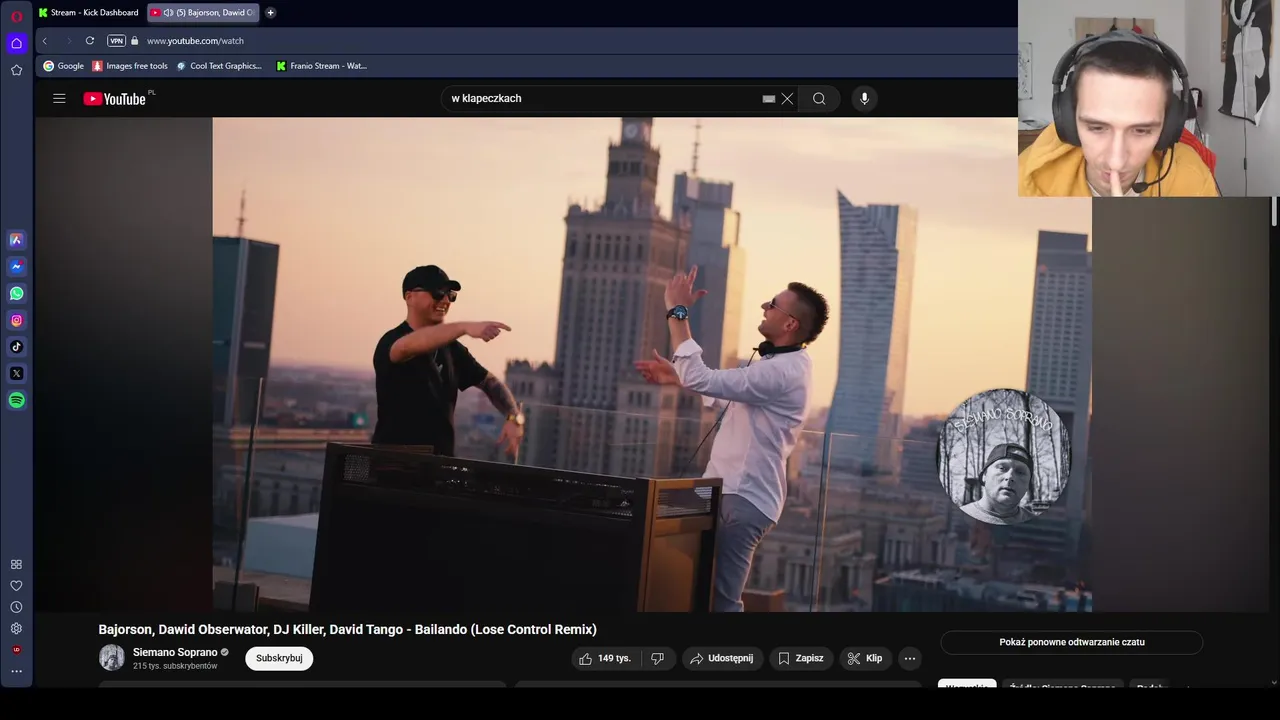1280x720 pixels.
Task: Click the Udostępnij share button
Action: [x=722, y=658]
